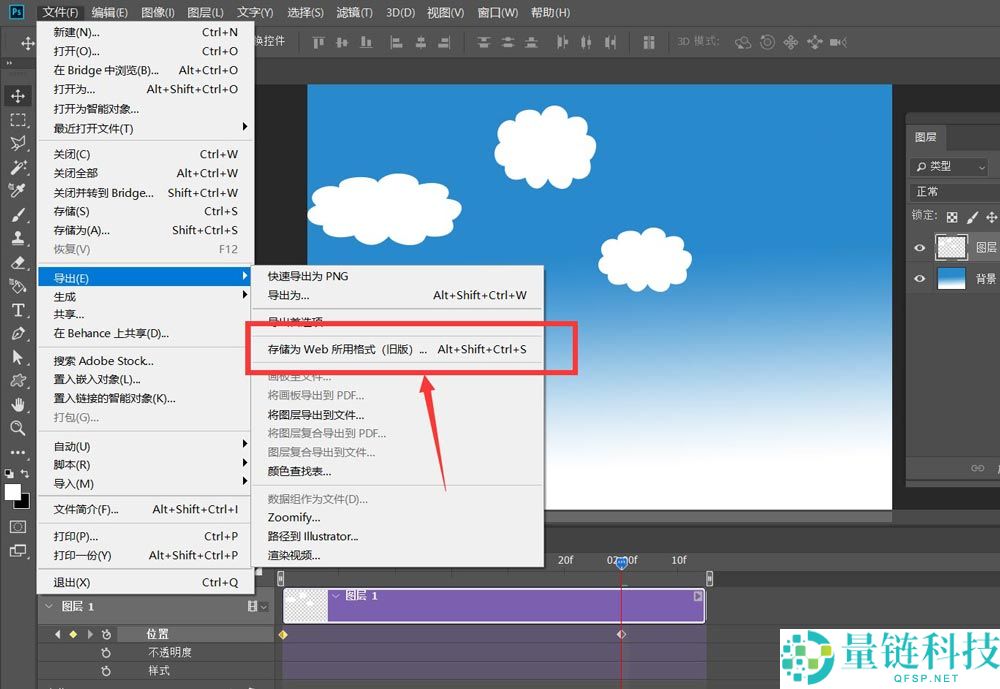Hide layer 图层 1 with its eye icon
1000x689 pixels.
pos(920,248)
